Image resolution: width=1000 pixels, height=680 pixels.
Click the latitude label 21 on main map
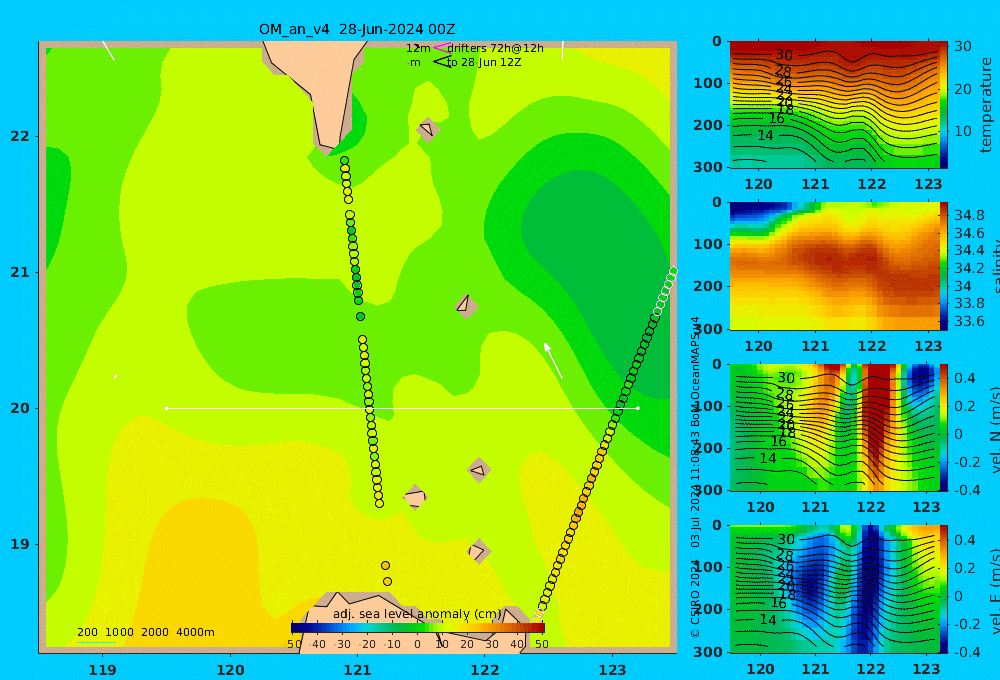click(x=20, y=272)
